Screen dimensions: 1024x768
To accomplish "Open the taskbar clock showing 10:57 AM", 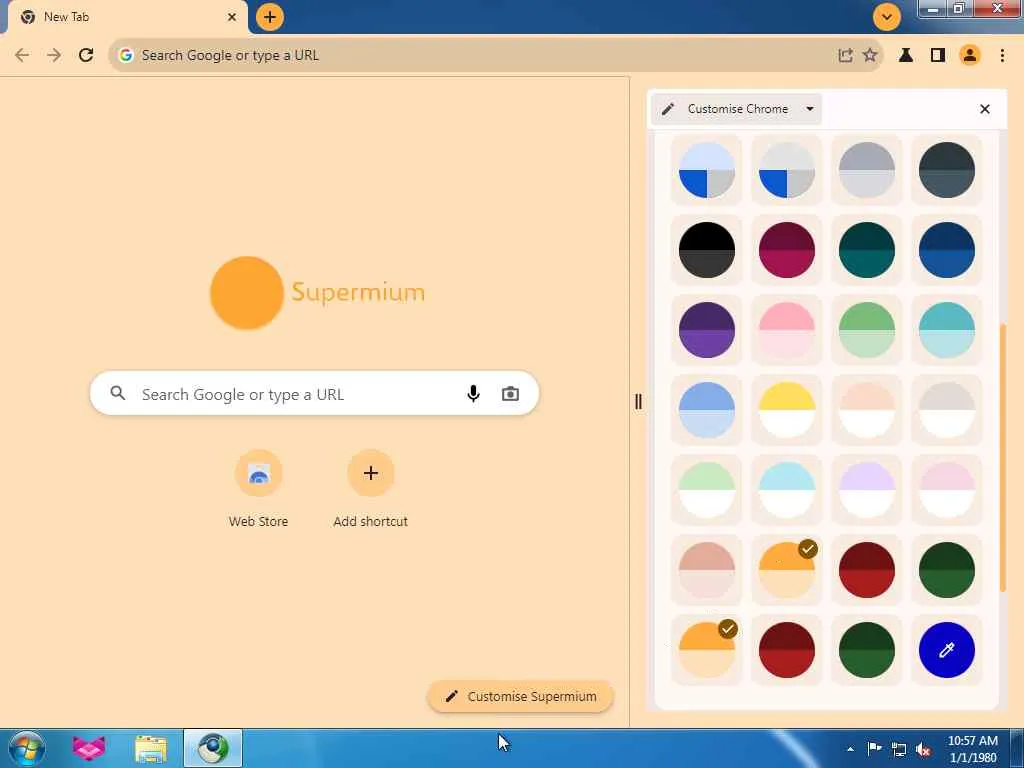I will click(972, 749).
